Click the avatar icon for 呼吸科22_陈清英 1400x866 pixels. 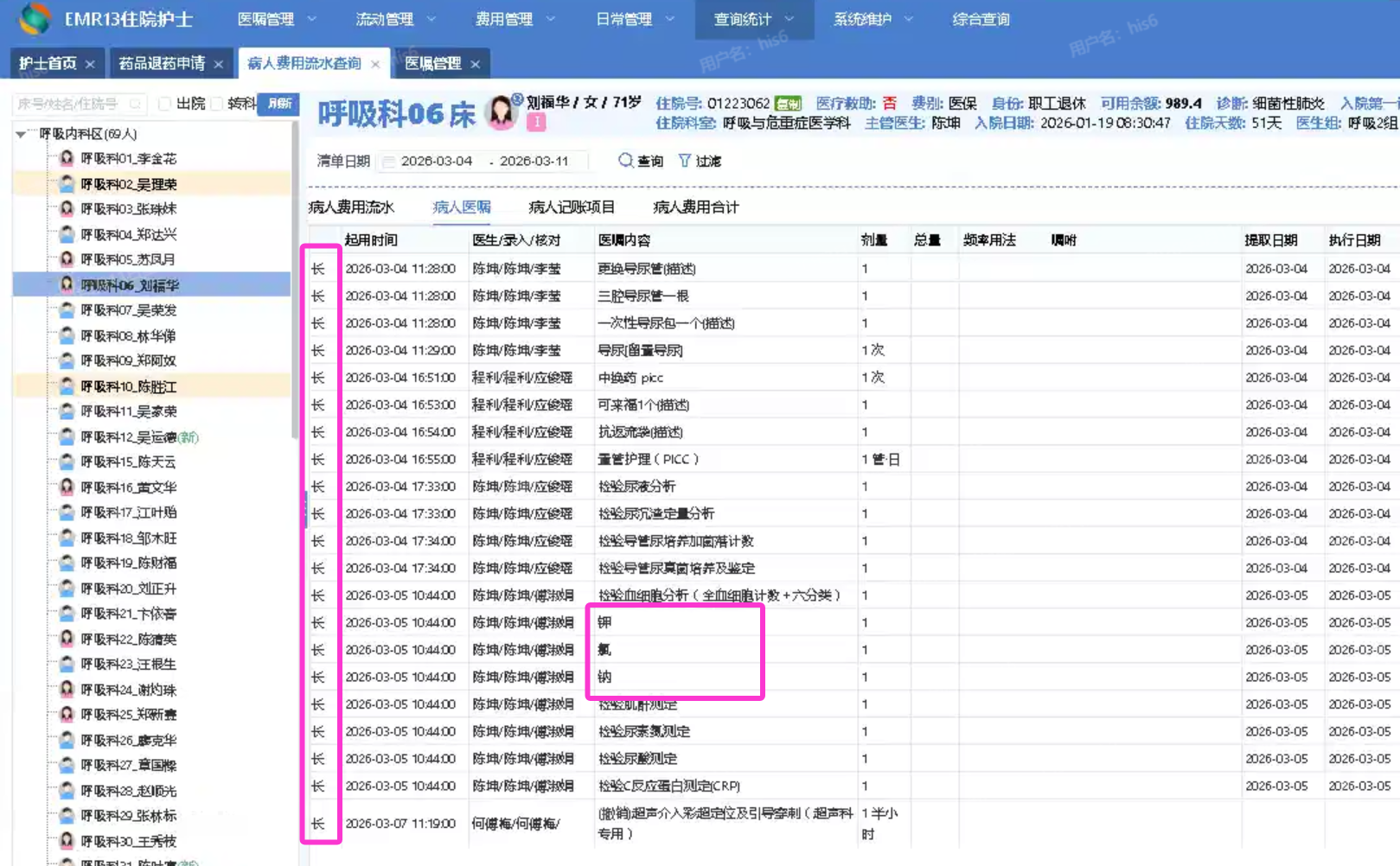tap(67, 639)
